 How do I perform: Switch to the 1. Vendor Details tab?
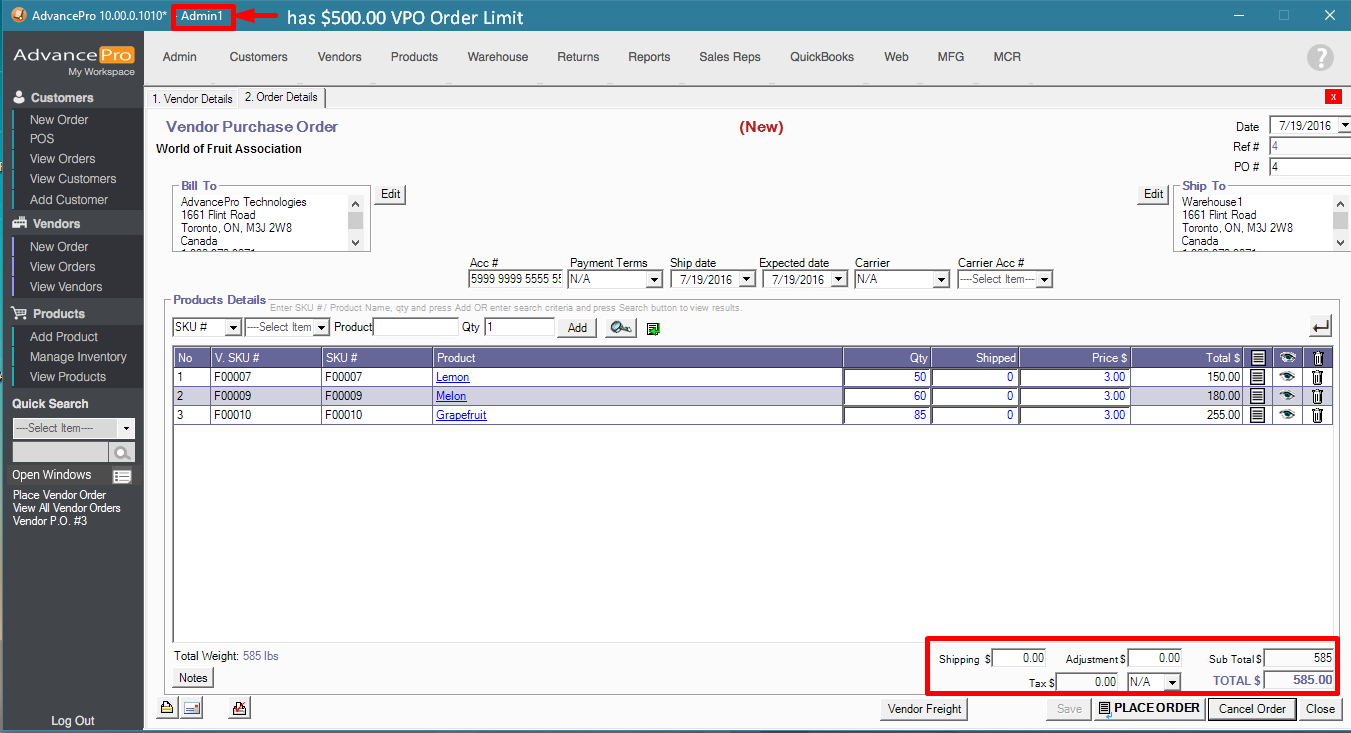point(192,98)
